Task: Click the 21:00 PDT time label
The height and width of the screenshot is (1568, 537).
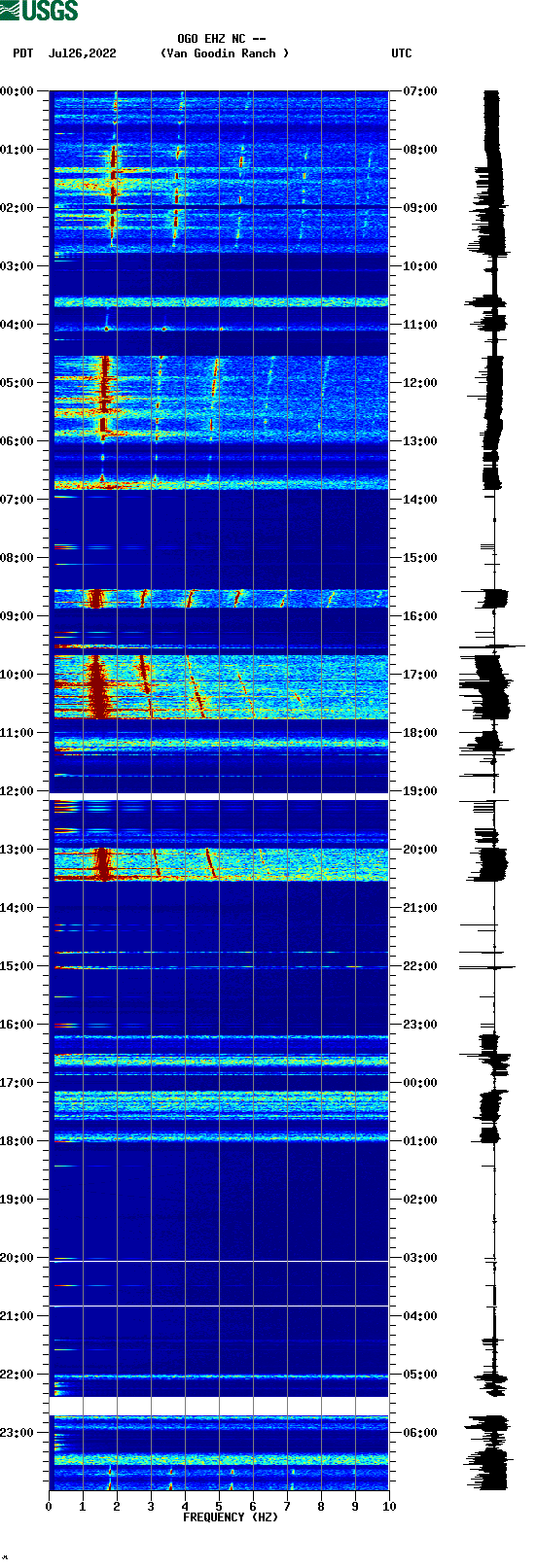Action: (x=18, y=1316)
